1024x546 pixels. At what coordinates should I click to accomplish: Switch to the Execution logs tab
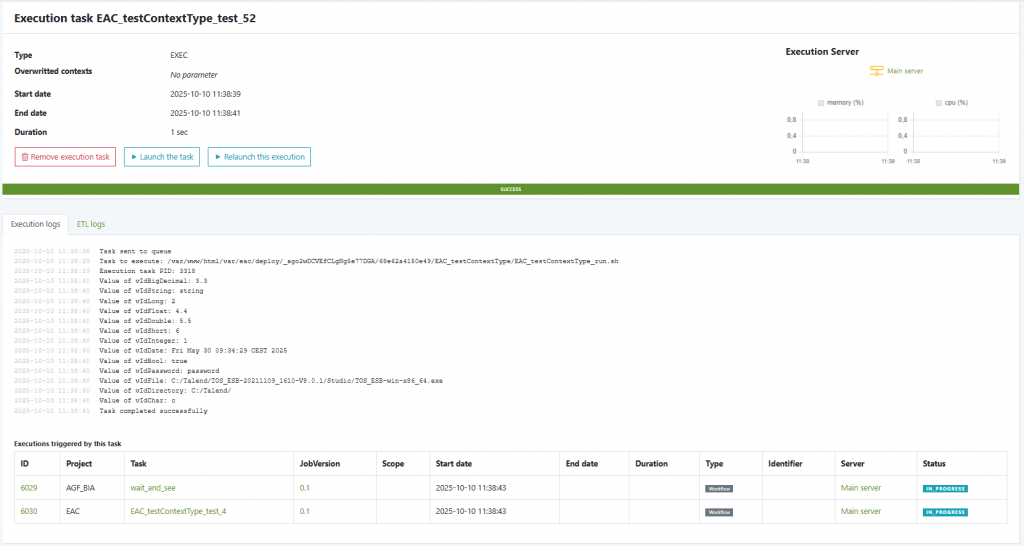(35, 224)
